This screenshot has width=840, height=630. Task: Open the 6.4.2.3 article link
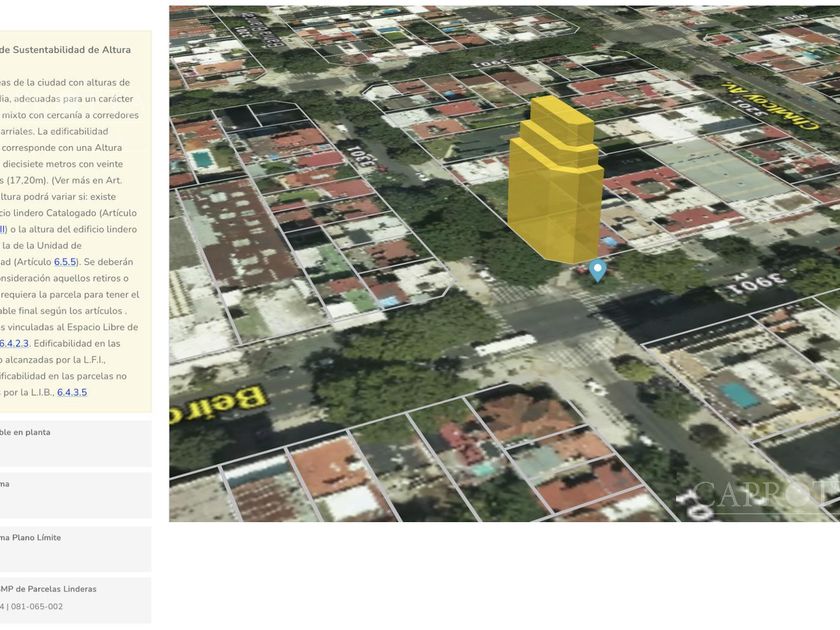point(14,343)
